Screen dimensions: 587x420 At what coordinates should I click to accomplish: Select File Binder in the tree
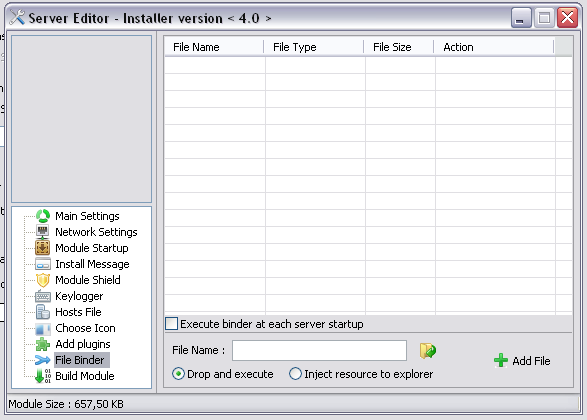coord(79,360)
